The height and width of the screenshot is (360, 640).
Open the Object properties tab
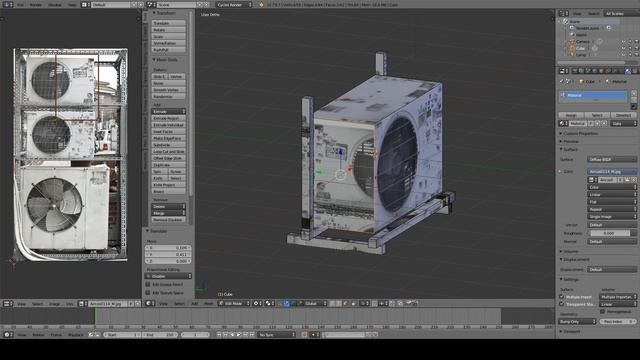click(x=601, y=71)
